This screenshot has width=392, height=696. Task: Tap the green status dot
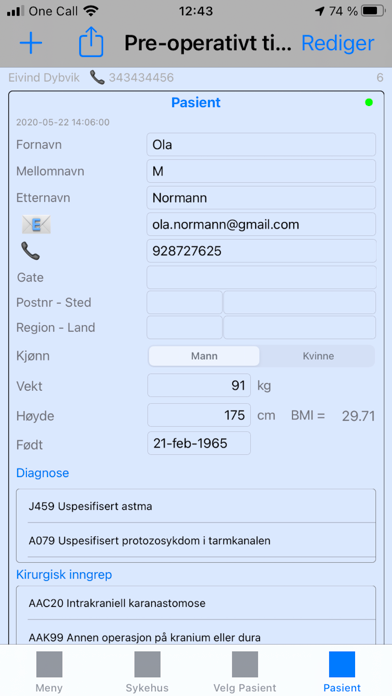(x=368, y=103)
